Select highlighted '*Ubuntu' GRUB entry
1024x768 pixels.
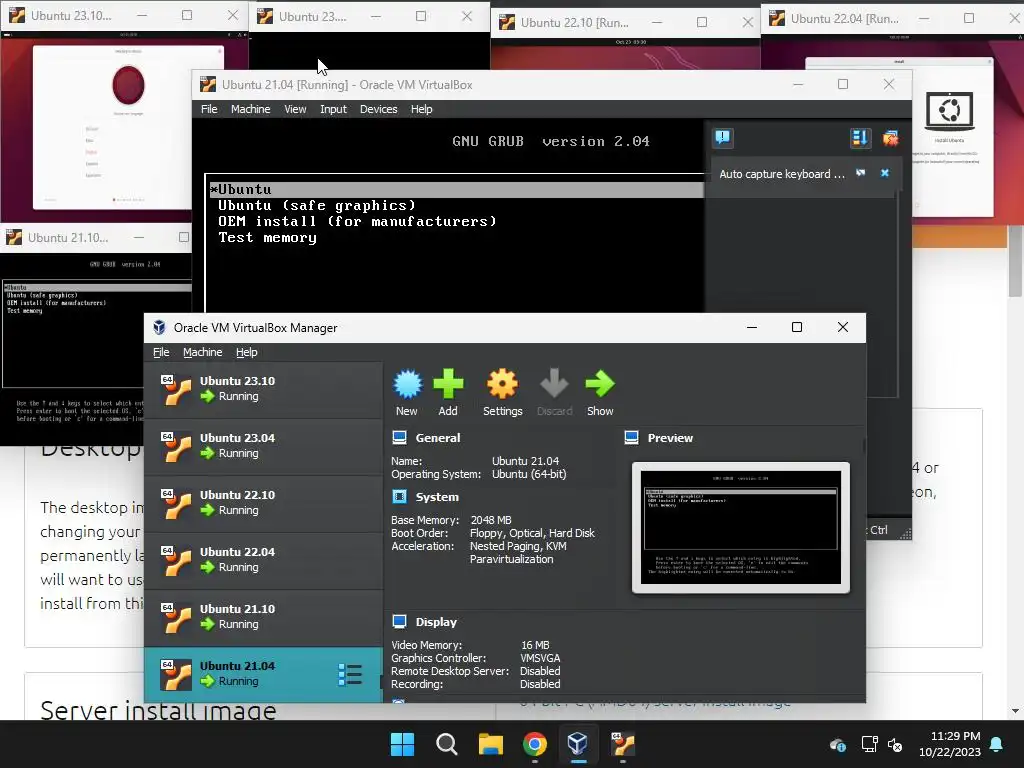tap(456, 189)
